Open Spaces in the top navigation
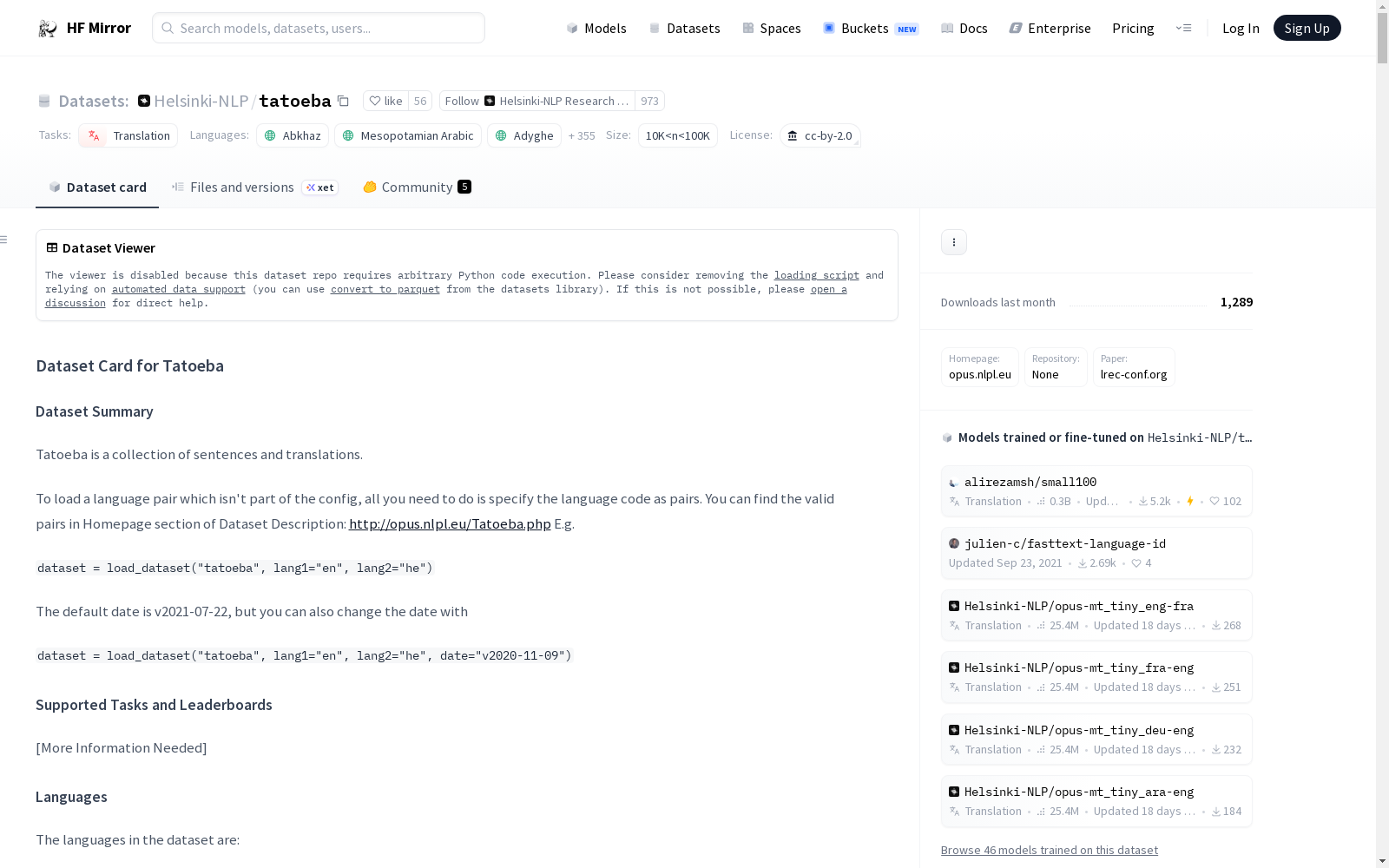 [x=772, y=29]
